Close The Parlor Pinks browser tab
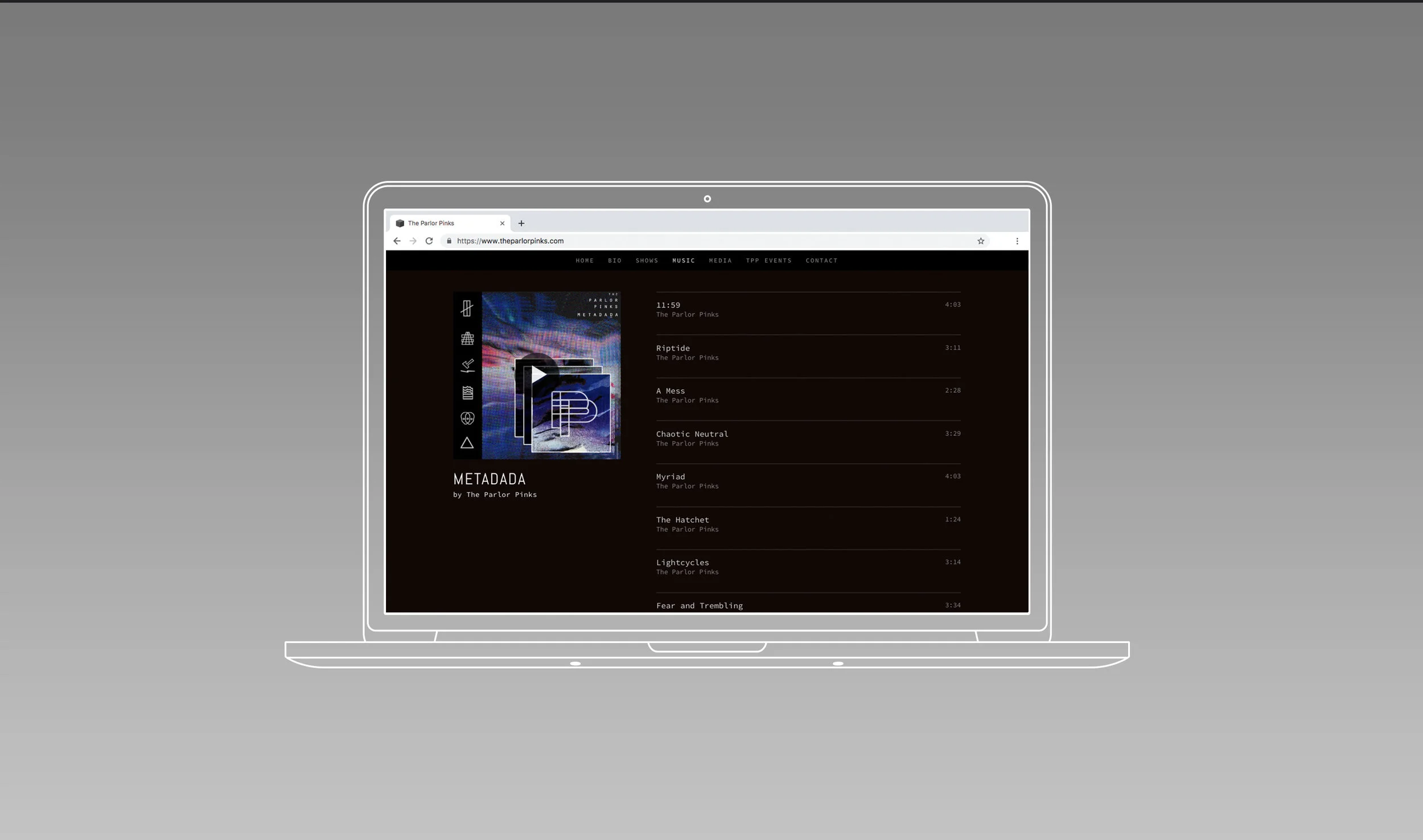The height and width of the screenshot is (840, 1423). (x=502, y=223)
